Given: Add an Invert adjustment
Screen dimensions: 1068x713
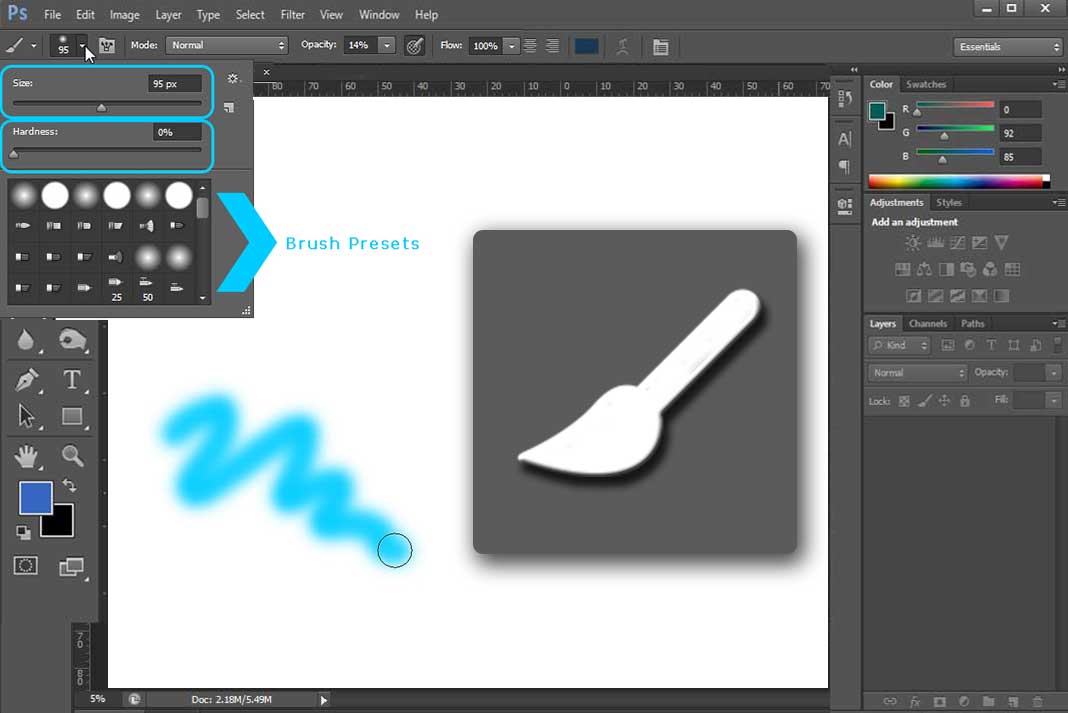Looking at the screenshot, I should pyautogui.click(x=913, y=296).
